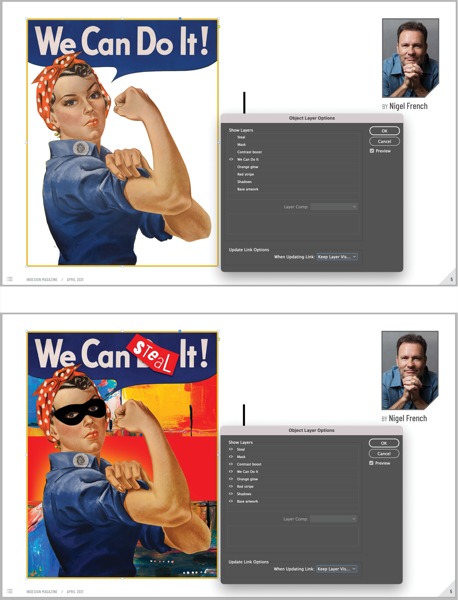Image resolution: width=458 pixels, height=600 pixels.
Task: Click the contents menu icon on upper page footer
Action: (x=10, y=279)
